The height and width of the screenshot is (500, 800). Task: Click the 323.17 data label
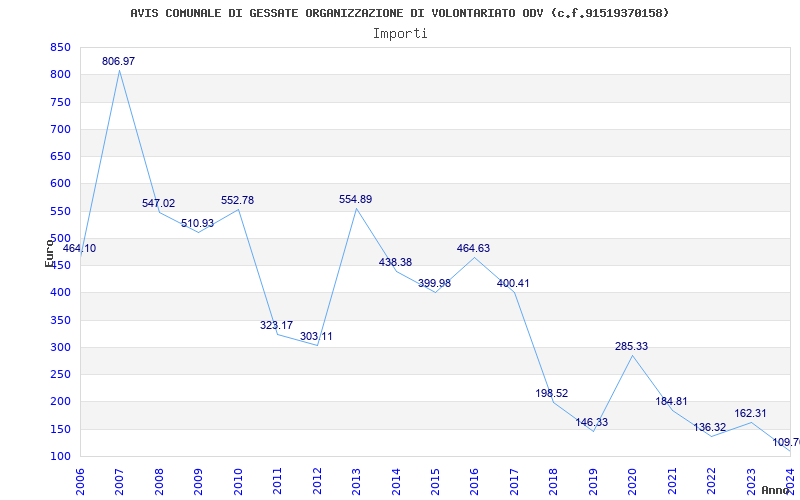click(x=276, y=326)
